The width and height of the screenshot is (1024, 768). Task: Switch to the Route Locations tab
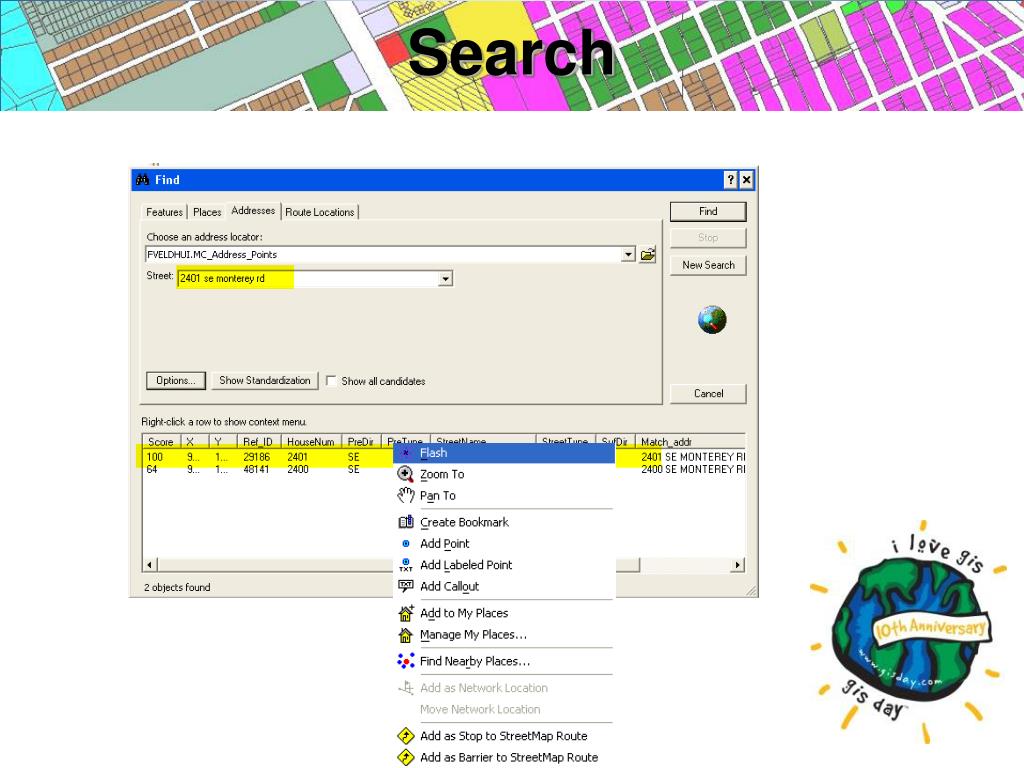(x=319, y=212)
